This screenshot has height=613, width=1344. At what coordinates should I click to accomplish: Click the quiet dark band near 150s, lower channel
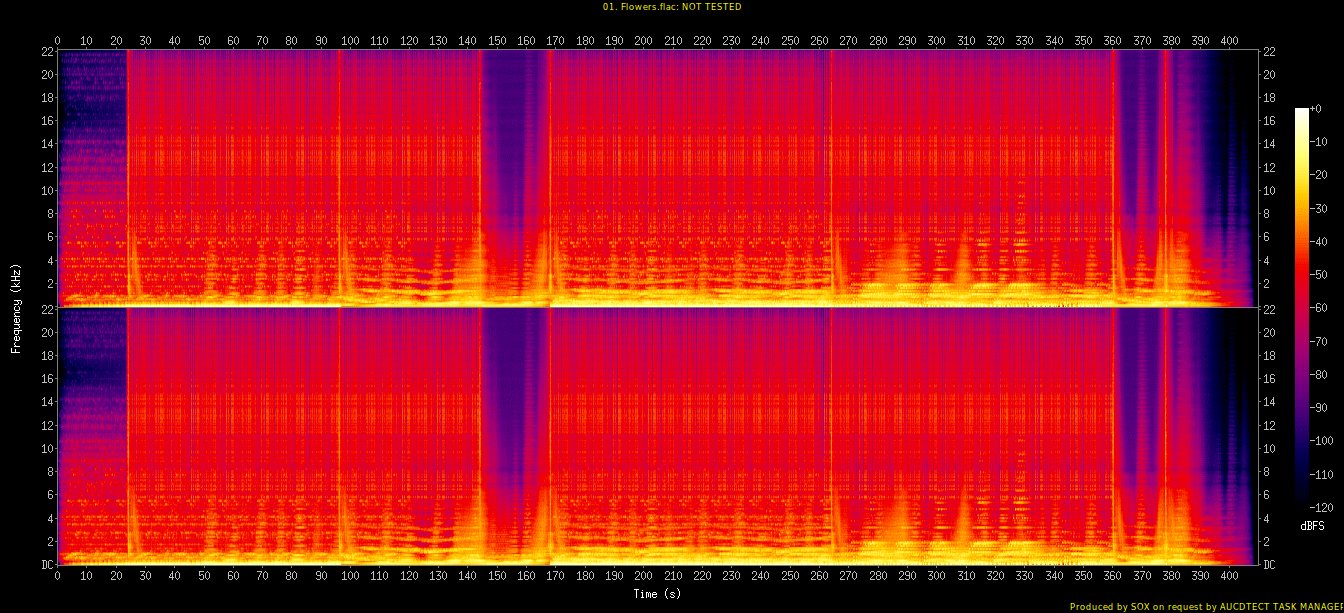[x=512, y=400]
